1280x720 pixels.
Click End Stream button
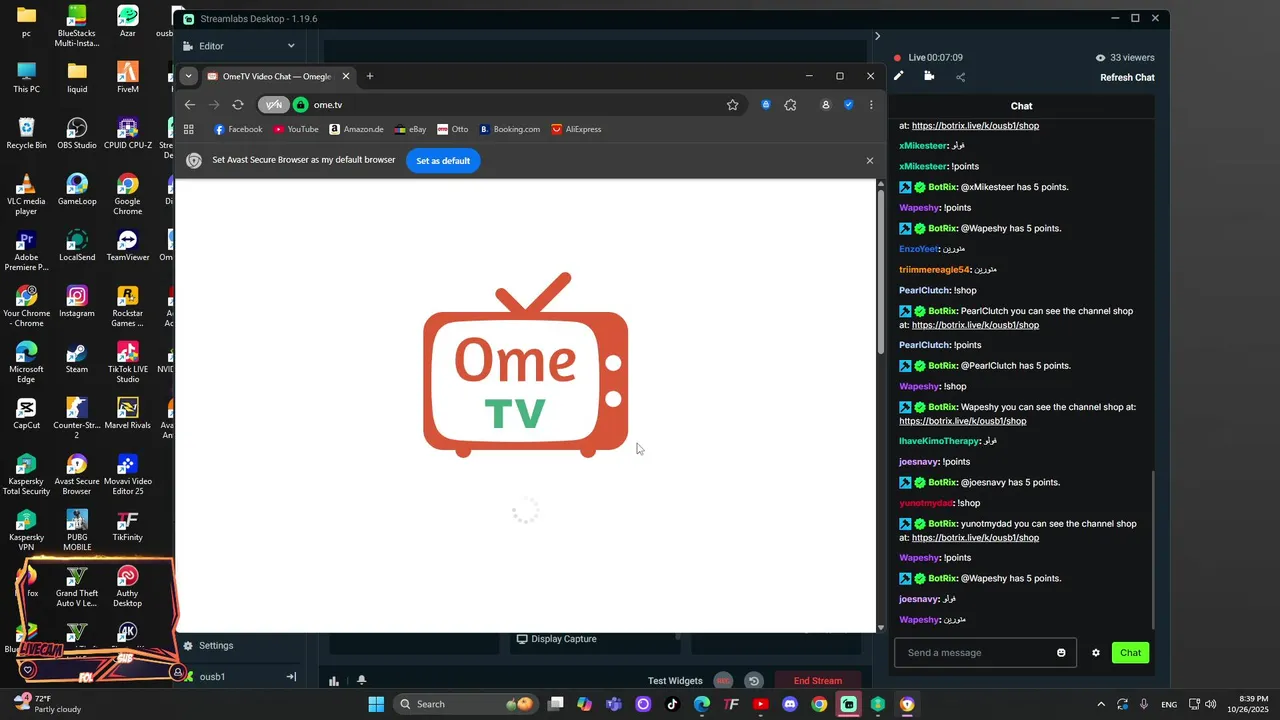click(x=817, y=681)
